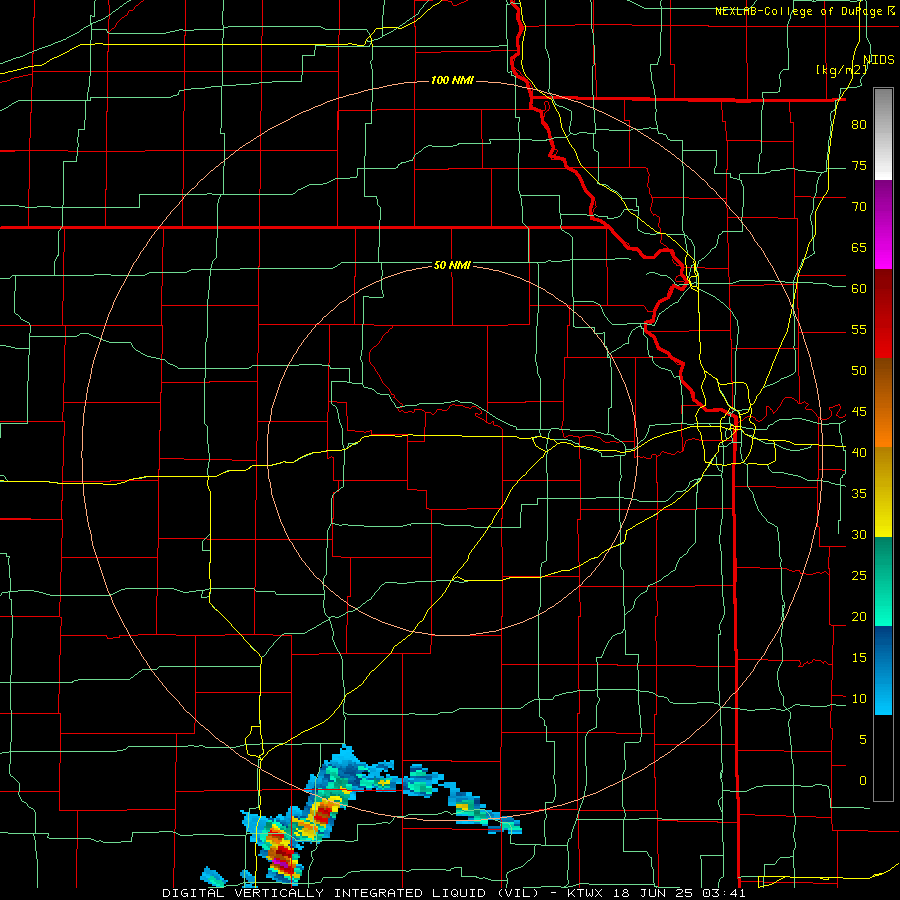Screen dimensions: 900x900
Task: Select the 60 value on the VIL scale
Action: [x=859, y=289]
